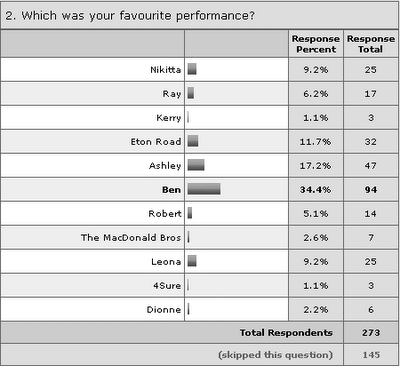The width and height of the screenshot is (400, 366).
Task: Click Total Respondents label
Action: 286,333
